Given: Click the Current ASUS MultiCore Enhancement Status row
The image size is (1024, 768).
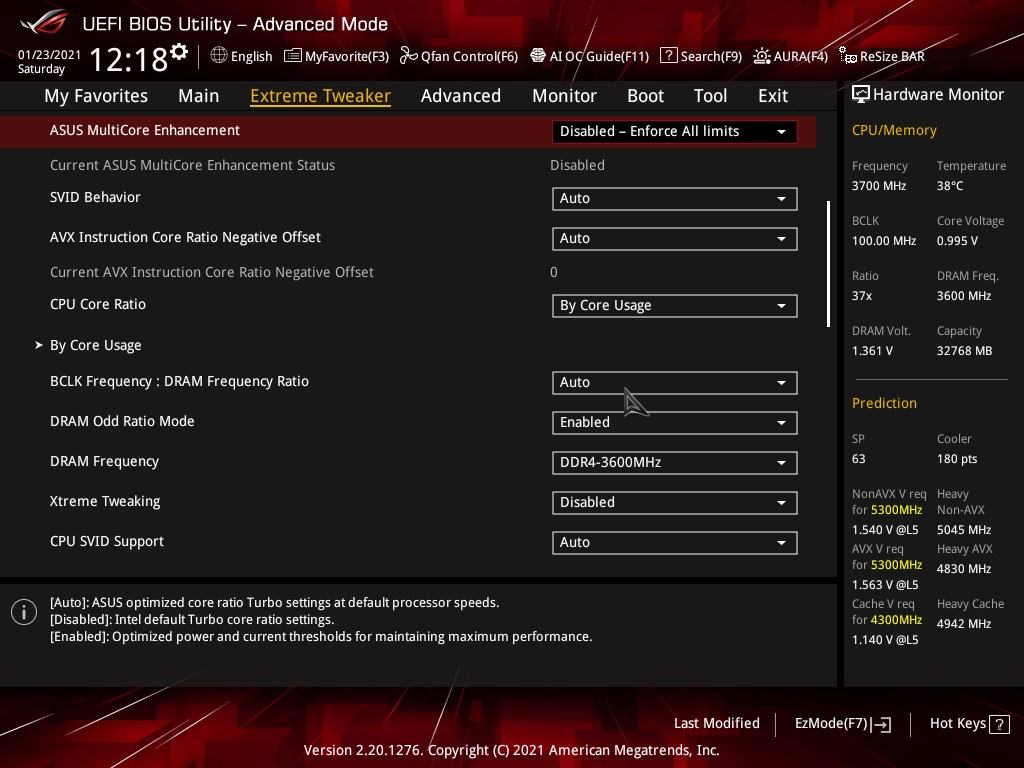Looking at the screenshot, I should [x=408, y=165].
